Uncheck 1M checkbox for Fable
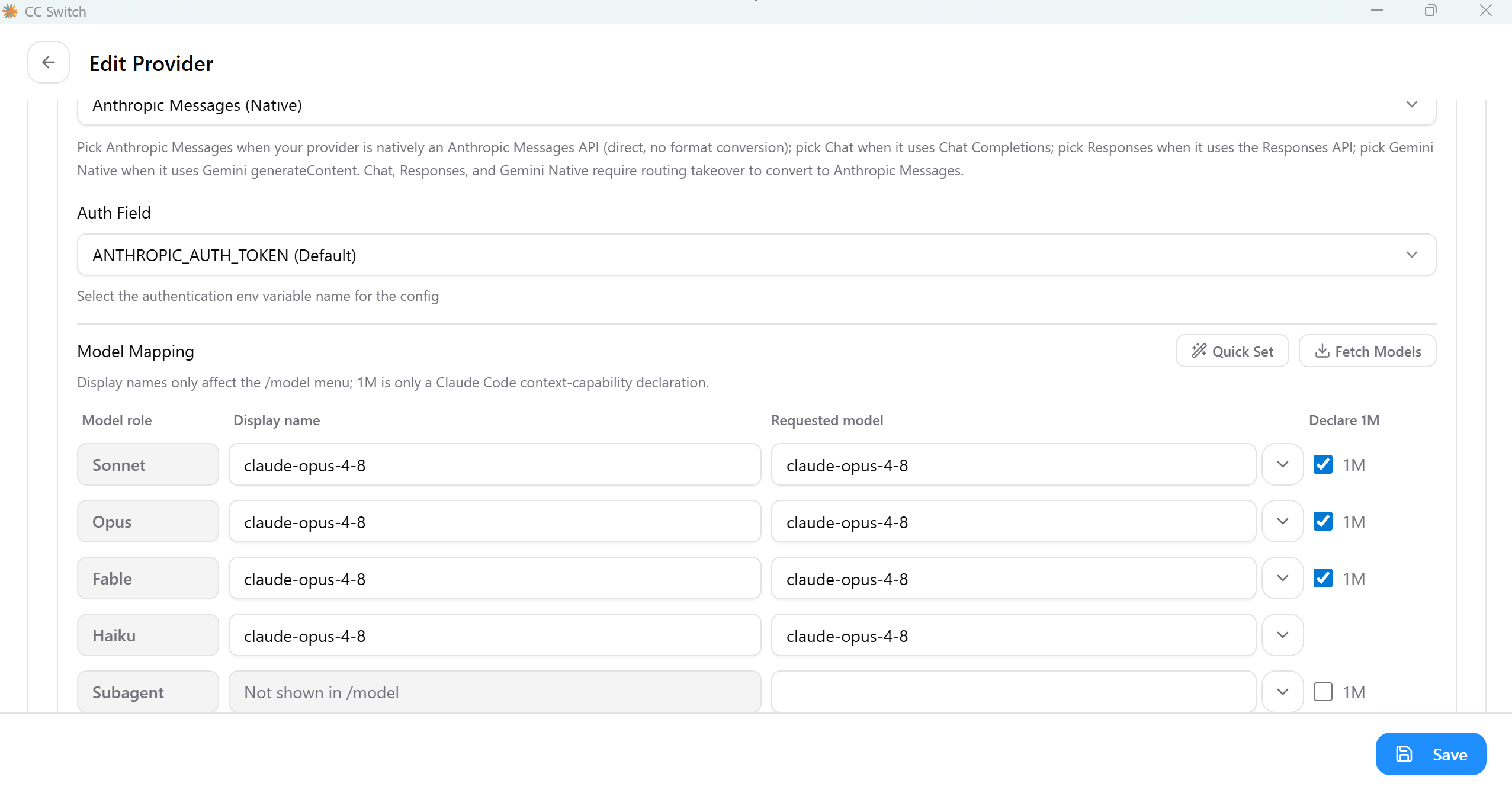This screenshot has width=1512, height=793. [x=1323, y=579]
